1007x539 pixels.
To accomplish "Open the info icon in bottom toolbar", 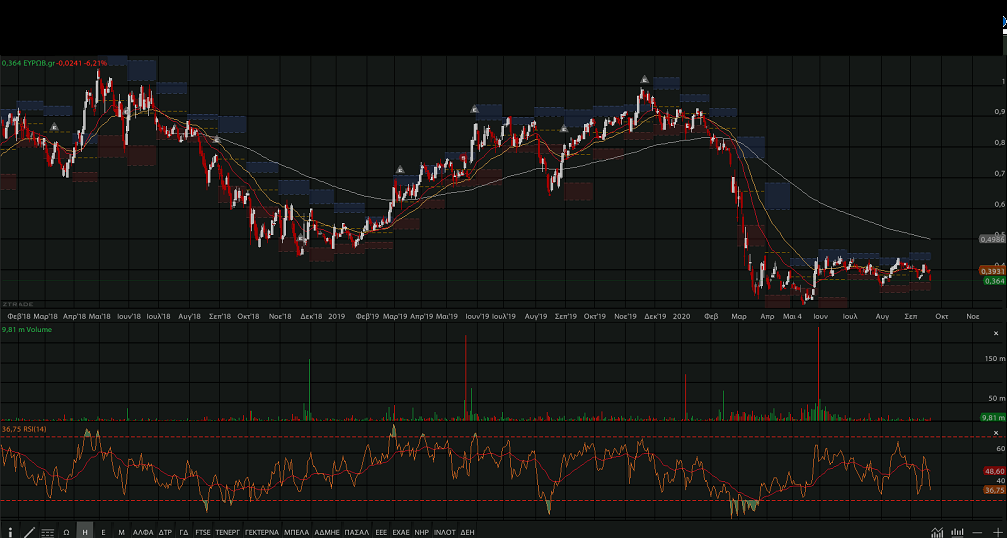I will click(10, 532).
